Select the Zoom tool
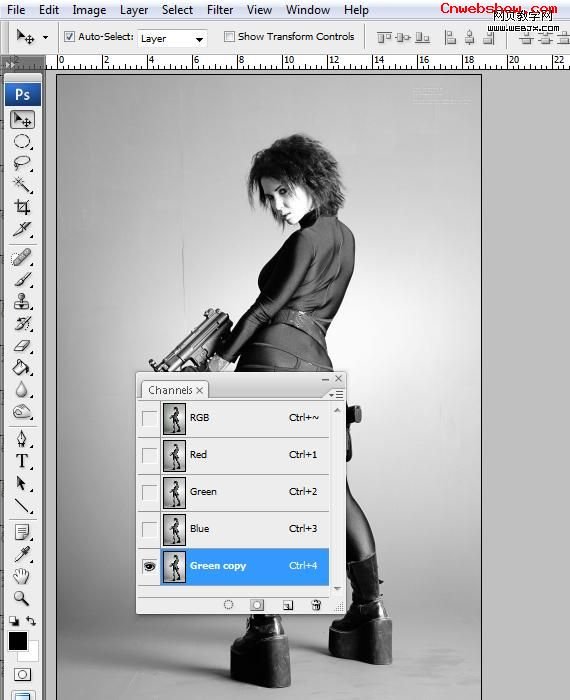Screen dimensions: 570x700 click(22, 598)
